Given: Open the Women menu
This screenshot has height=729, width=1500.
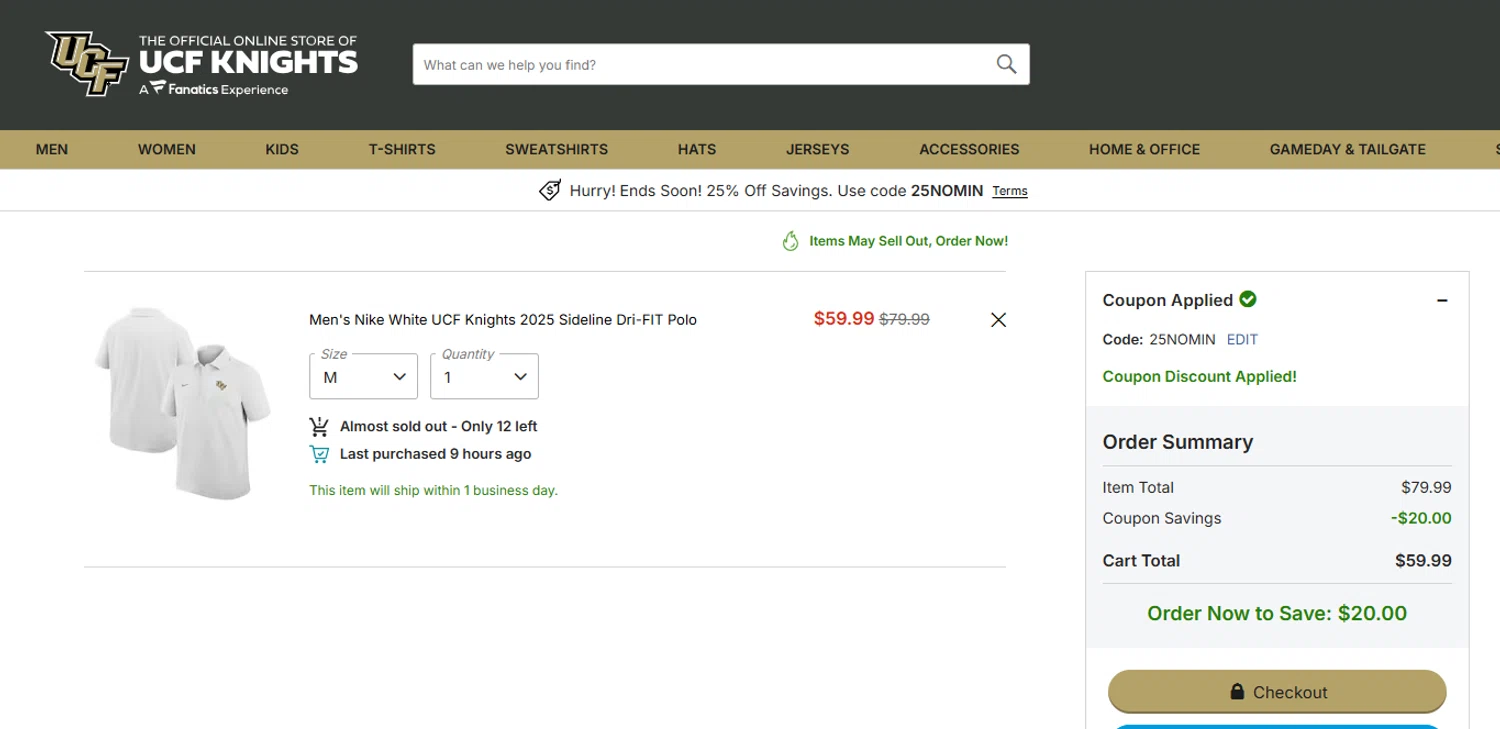Looking at the screenshot, I should 167,149.
